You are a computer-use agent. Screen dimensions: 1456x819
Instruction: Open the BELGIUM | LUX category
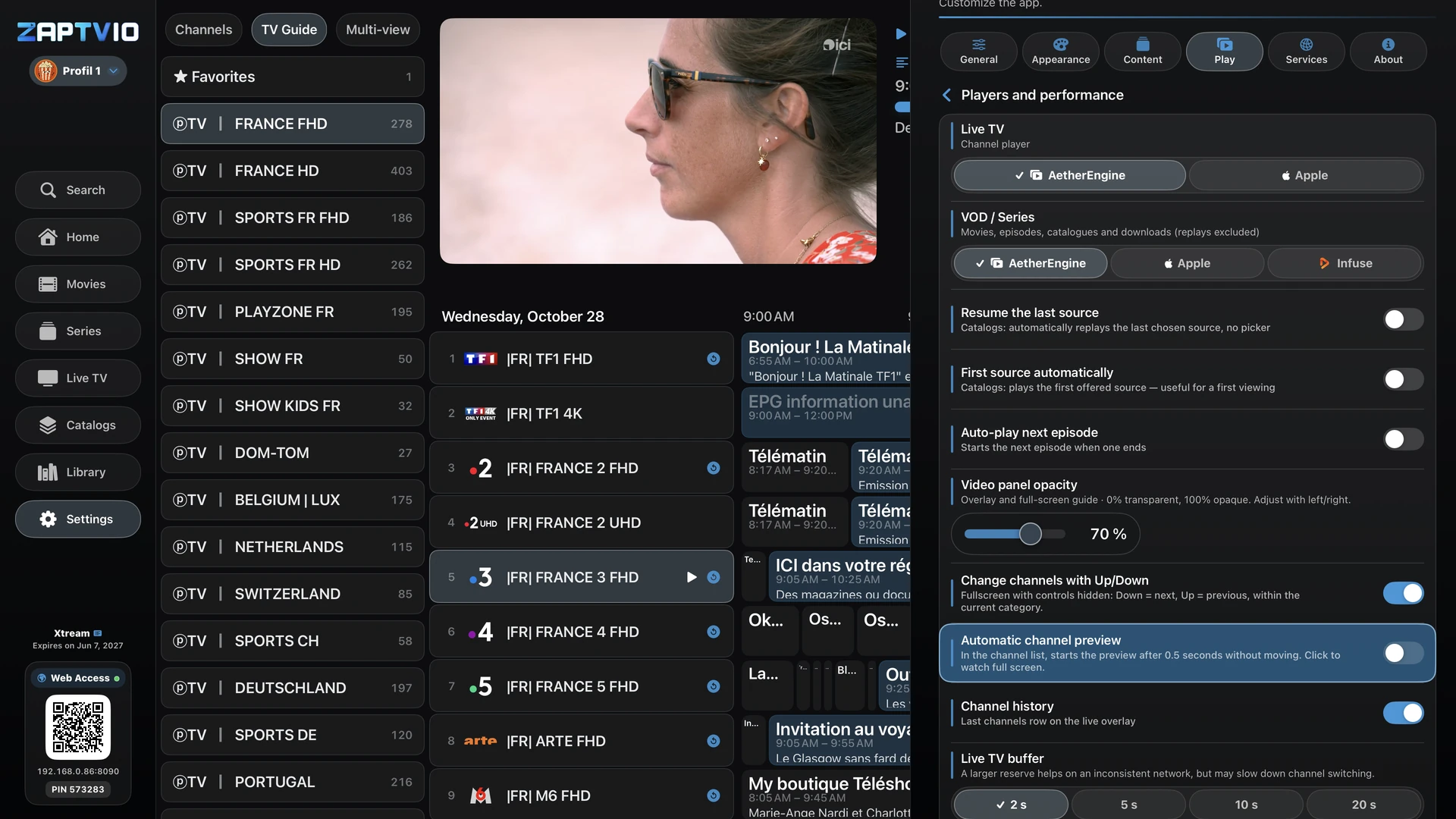point(293,500)
